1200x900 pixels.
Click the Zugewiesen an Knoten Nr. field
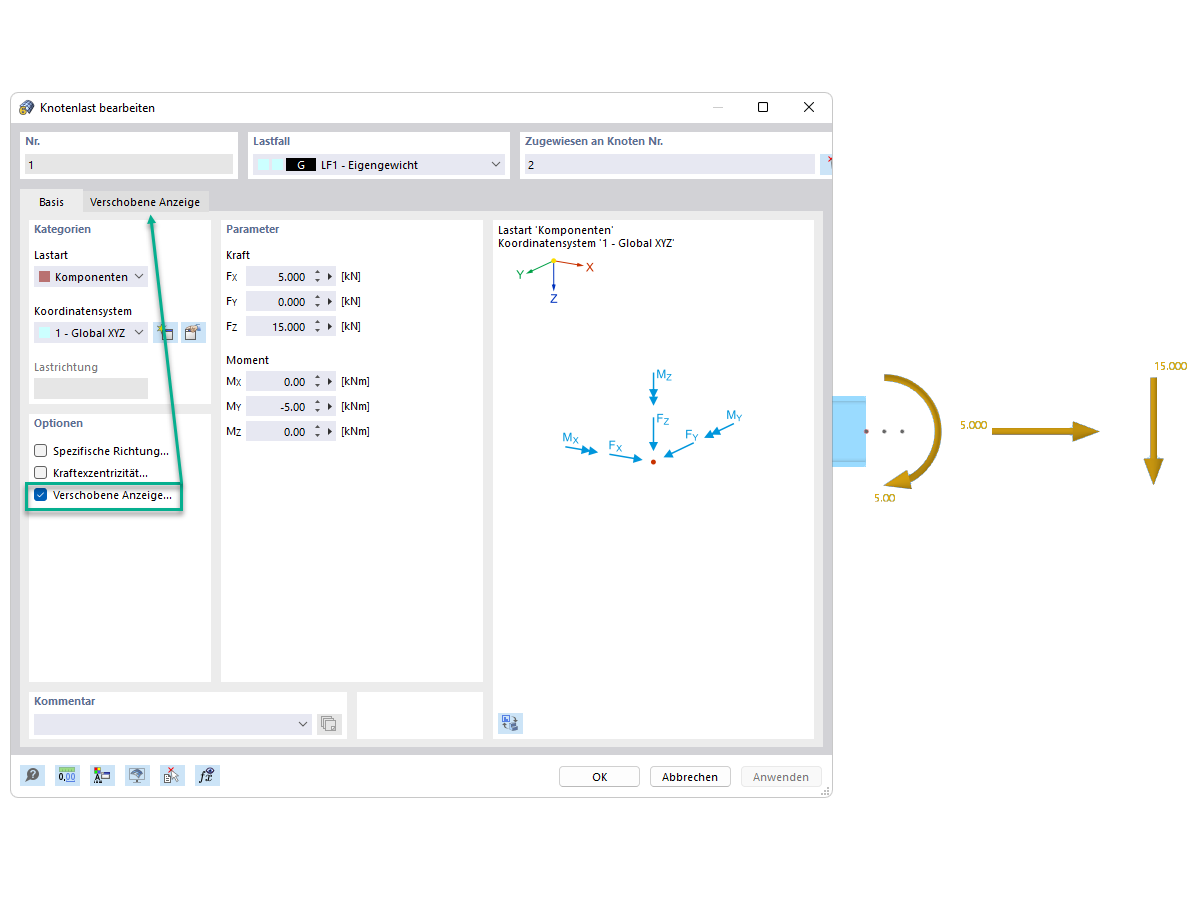tap(669, 165)
